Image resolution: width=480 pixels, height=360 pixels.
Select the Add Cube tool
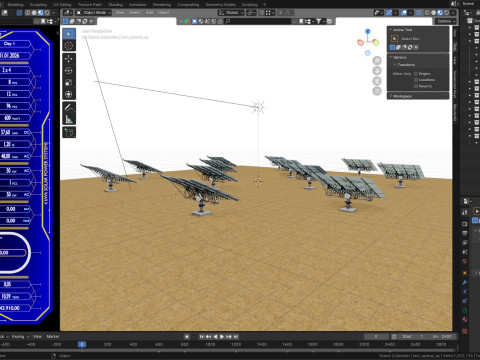(69, 132)
